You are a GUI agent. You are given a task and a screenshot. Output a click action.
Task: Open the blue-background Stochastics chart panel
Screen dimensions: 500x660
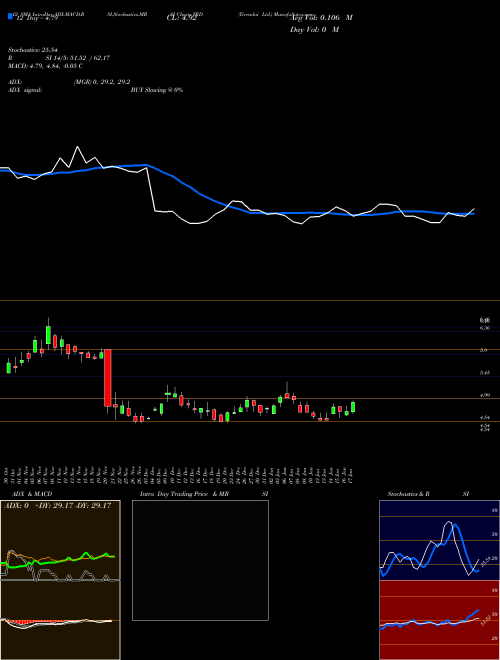coord(439,540)
